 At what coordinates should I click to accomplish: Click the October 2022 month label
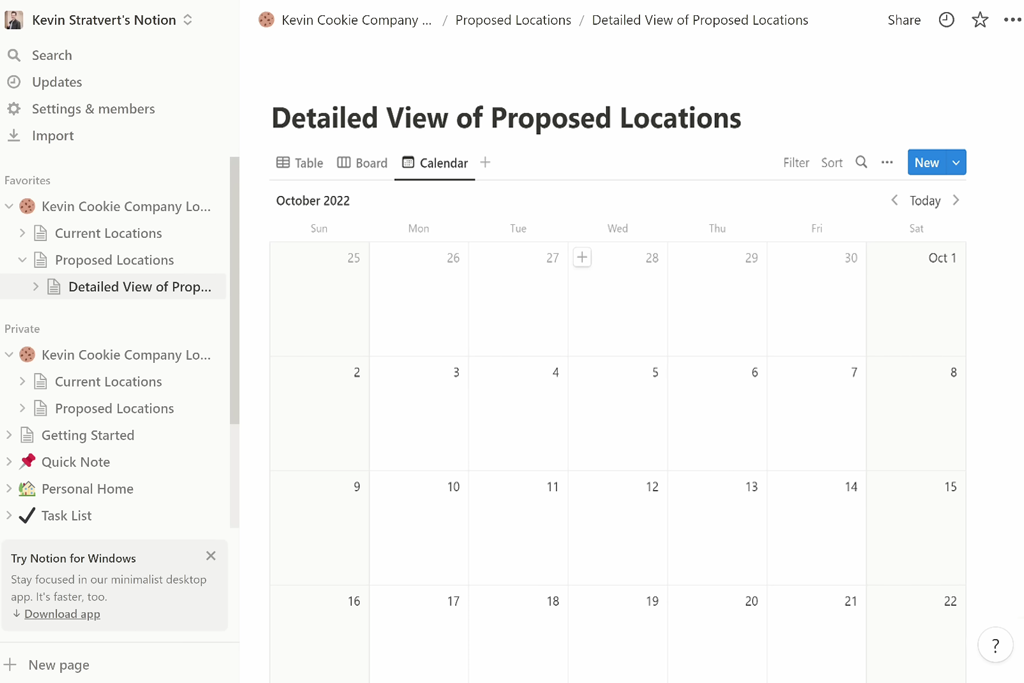tap(313, 200)
